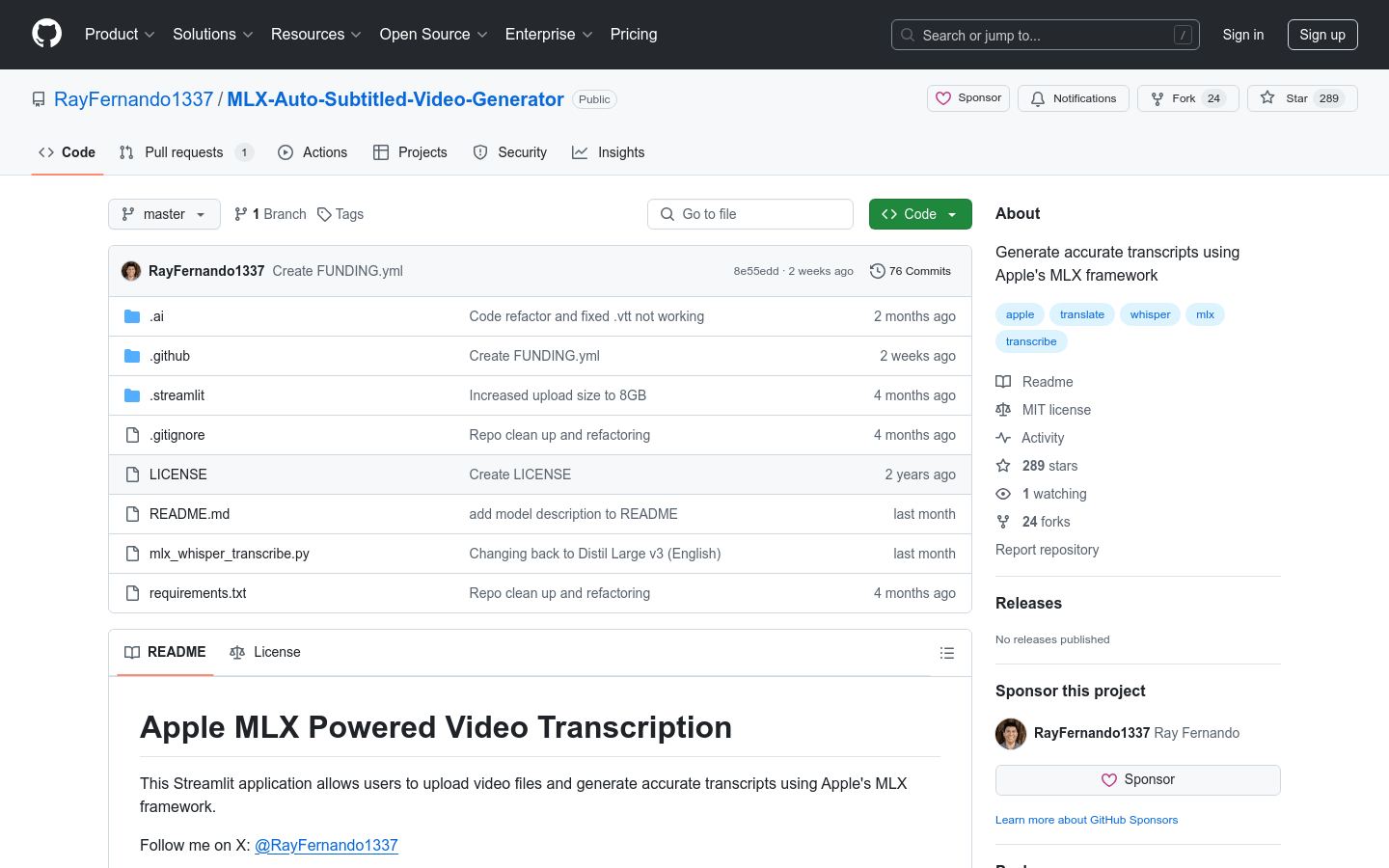The height and width of the screenshot is (868, 1389).
Task: Click the whisper topic tag
Action: click(x=1150, y=314)
